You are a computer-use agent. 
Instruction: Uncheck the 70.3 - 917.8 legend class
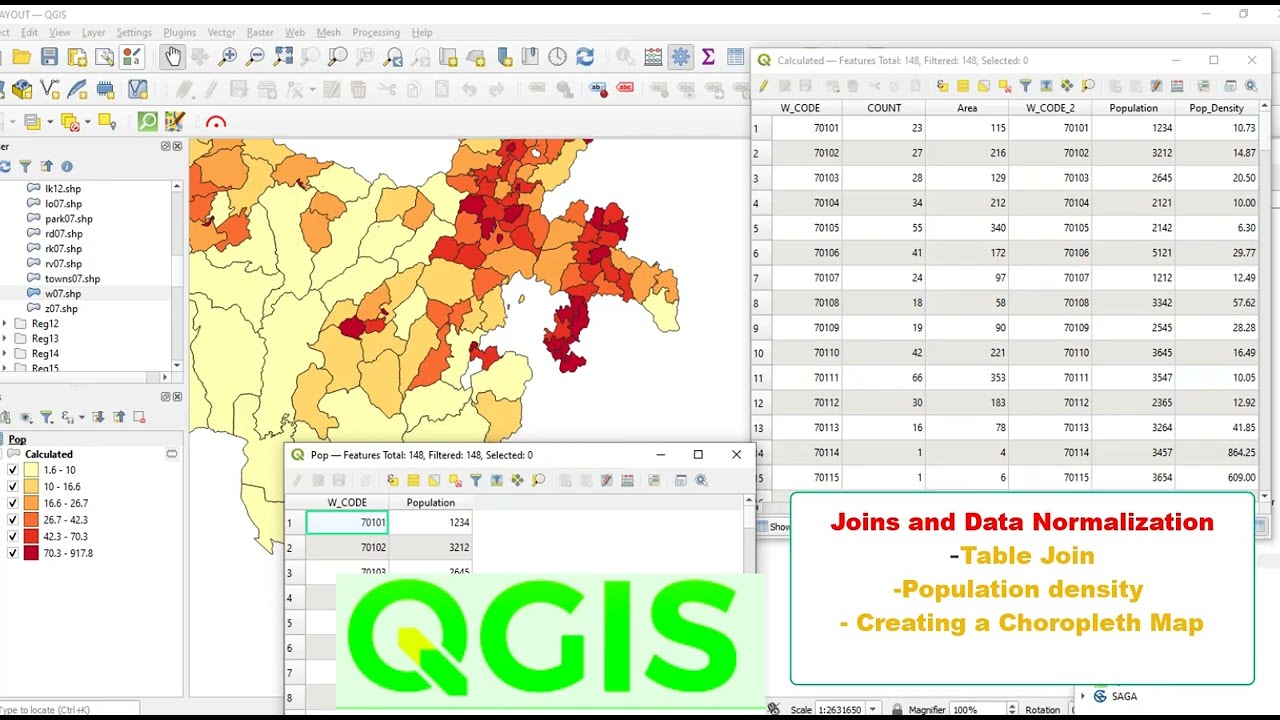point(13,553)
